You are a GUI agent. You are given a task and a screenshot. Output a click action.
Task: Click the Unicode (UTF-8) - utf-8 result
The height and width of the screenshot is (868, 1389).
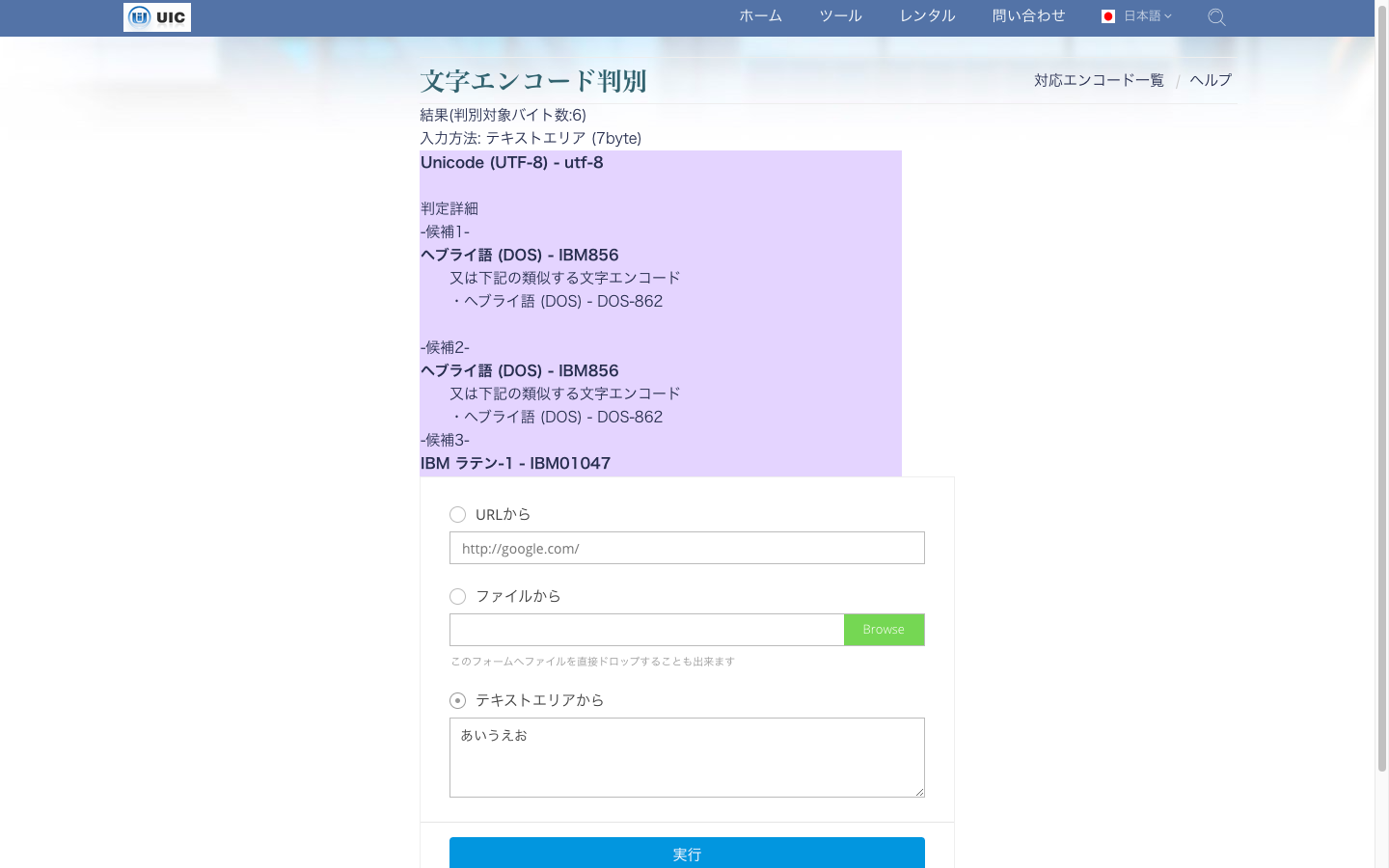pos(511,162)
